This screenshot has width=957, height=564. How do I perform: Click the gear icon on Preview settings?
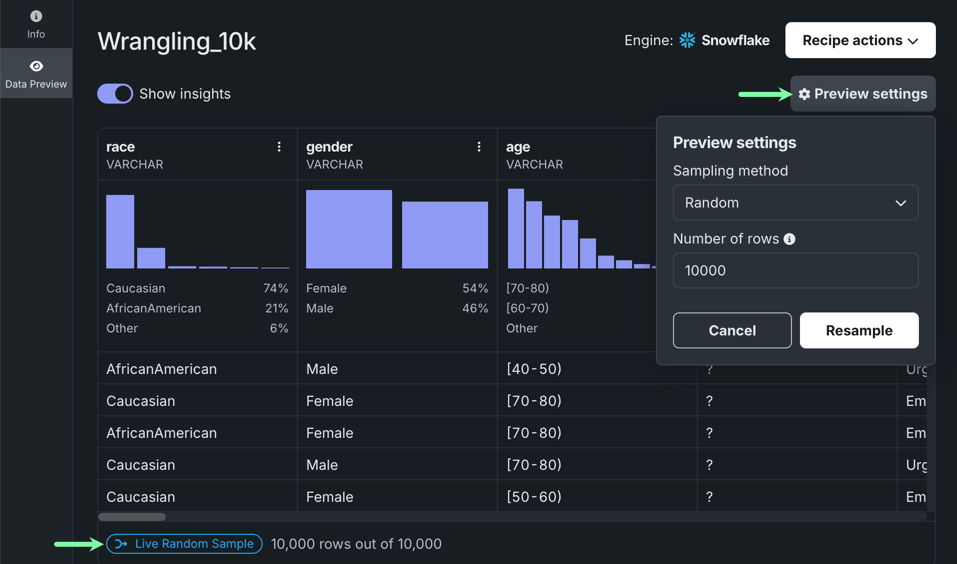tap(804, 94)
